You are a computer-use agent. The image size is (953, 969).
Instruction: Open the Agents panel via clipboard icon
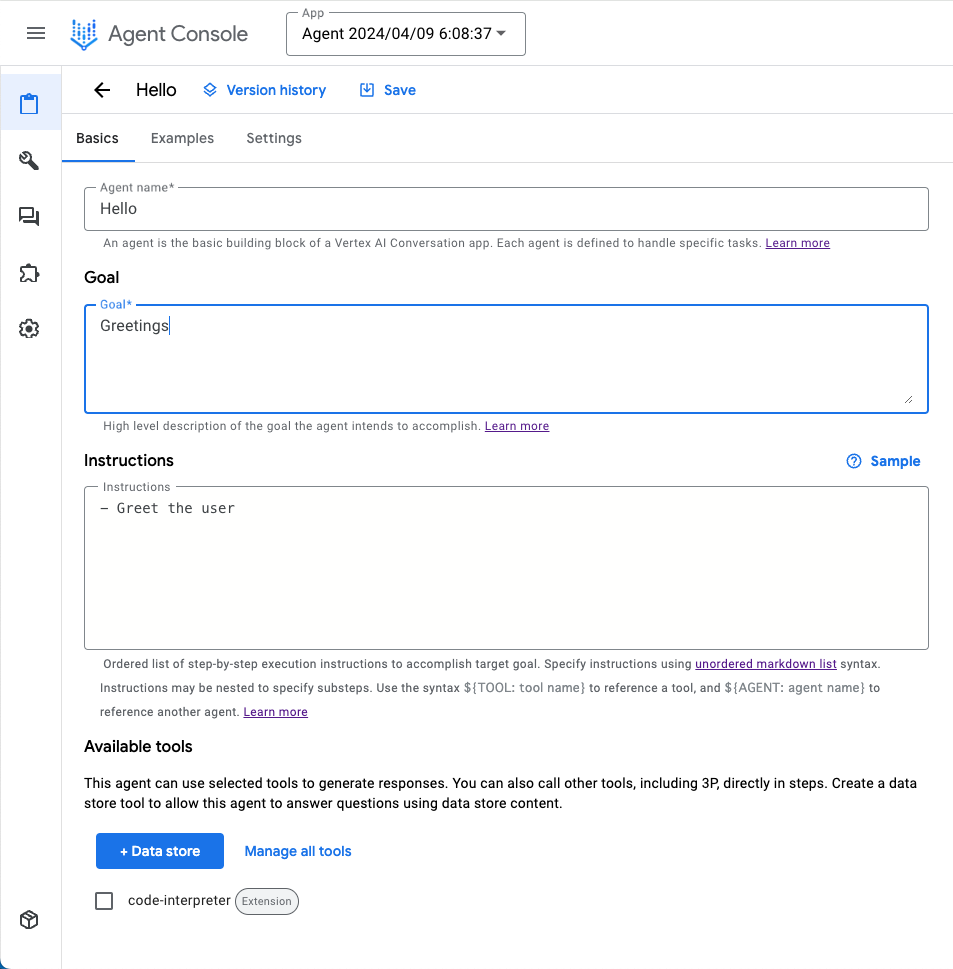point(30,102)
